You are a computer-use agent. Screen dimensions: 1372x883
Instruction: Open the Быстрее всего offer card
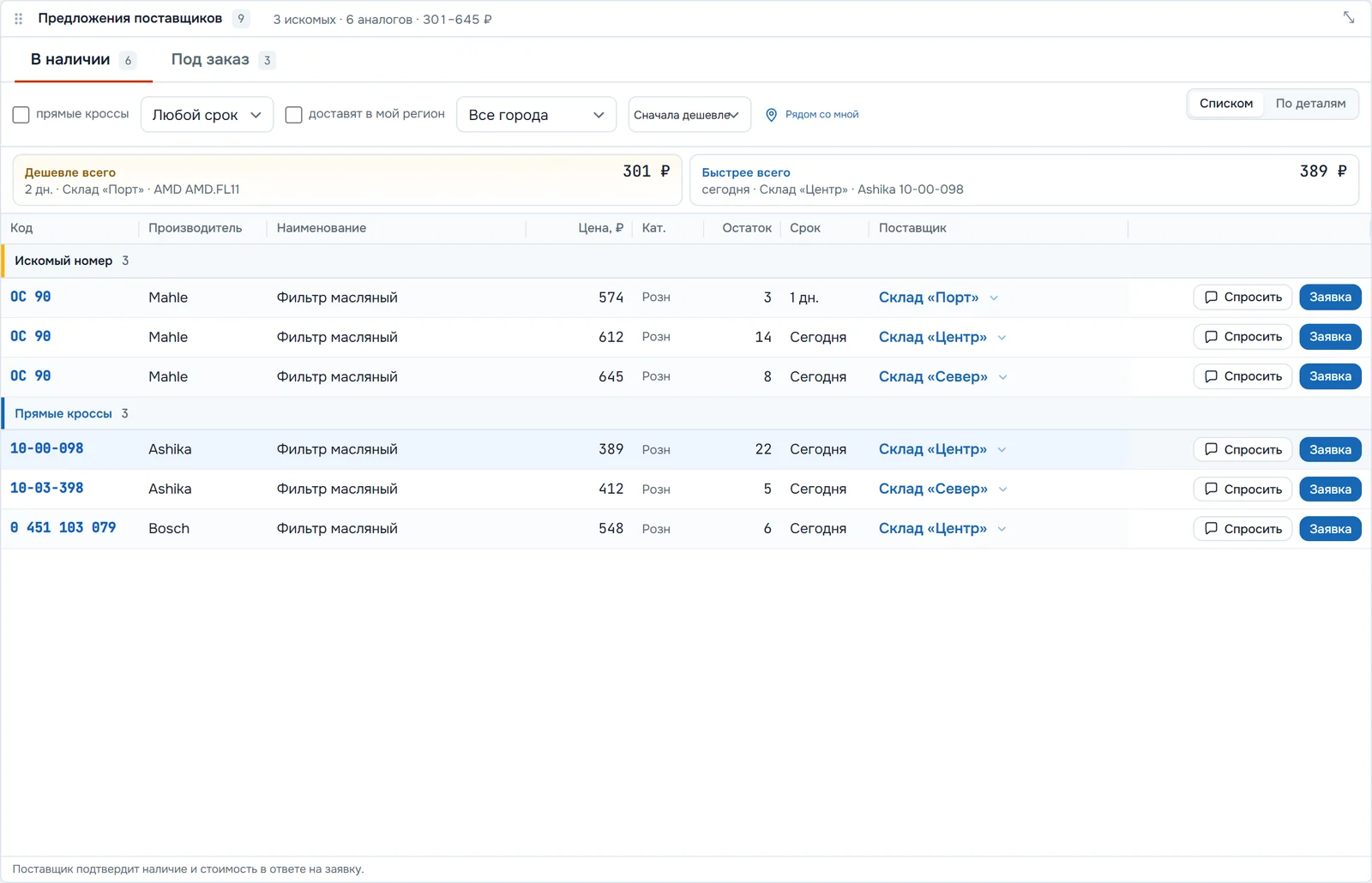coord(1024,180)
